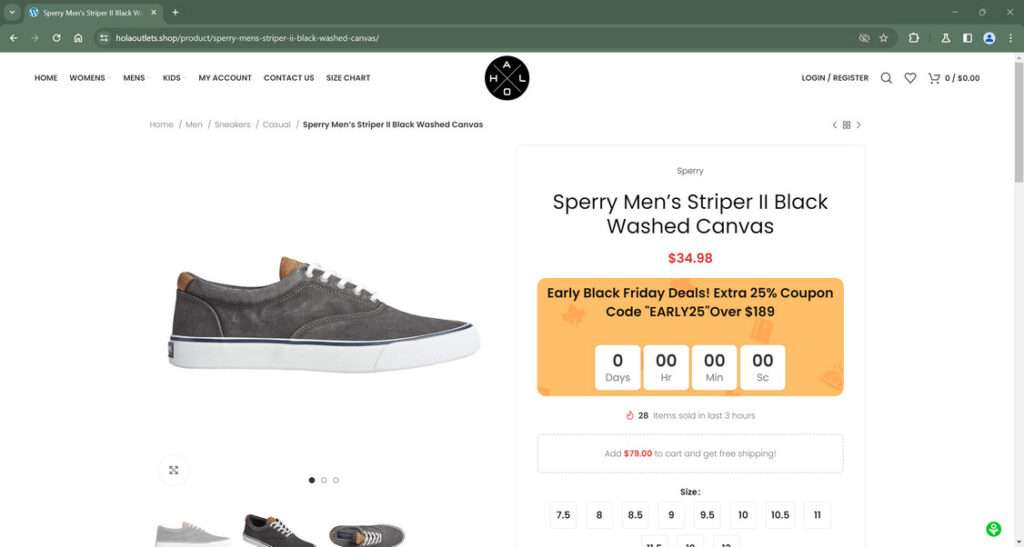Show the second product image dot
This screenshot has width=1024, height=547.
coord(324,480)
